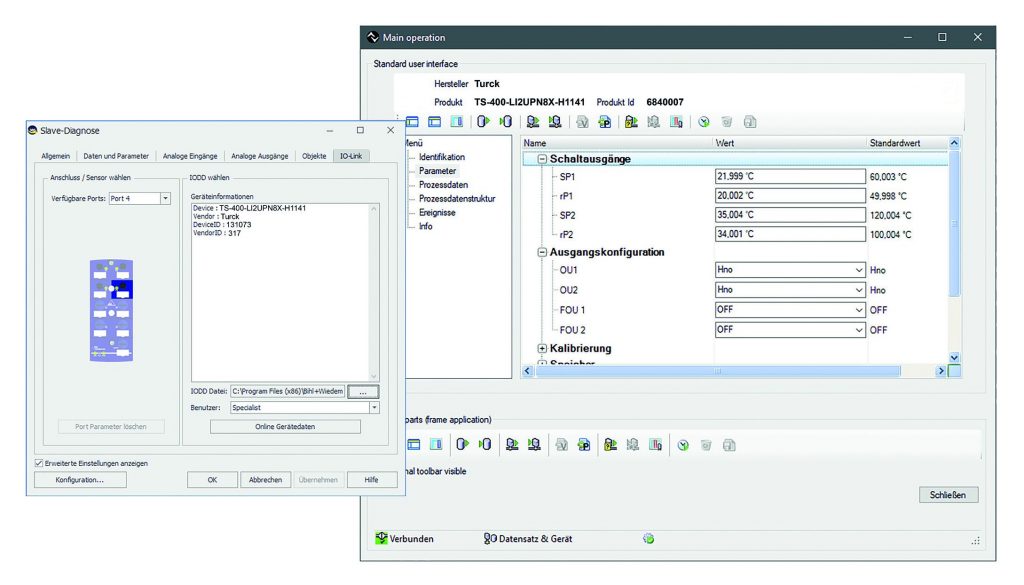
Task: Toggle Erweiterte Einstellungen anzeigen checkbox
Action: 39,463
